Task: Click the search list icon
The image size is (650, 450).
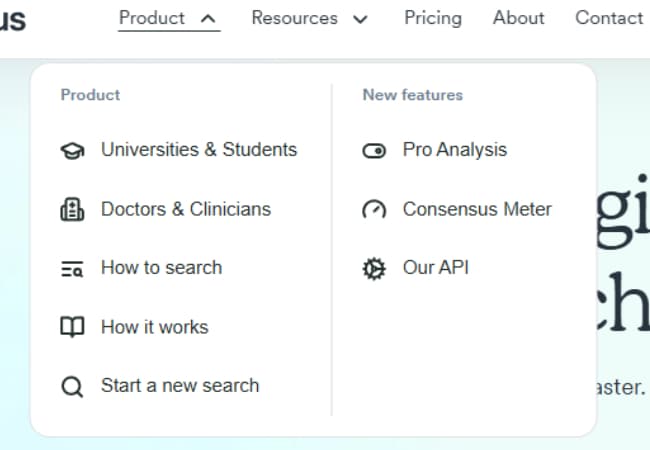Action: coord(73,269)
